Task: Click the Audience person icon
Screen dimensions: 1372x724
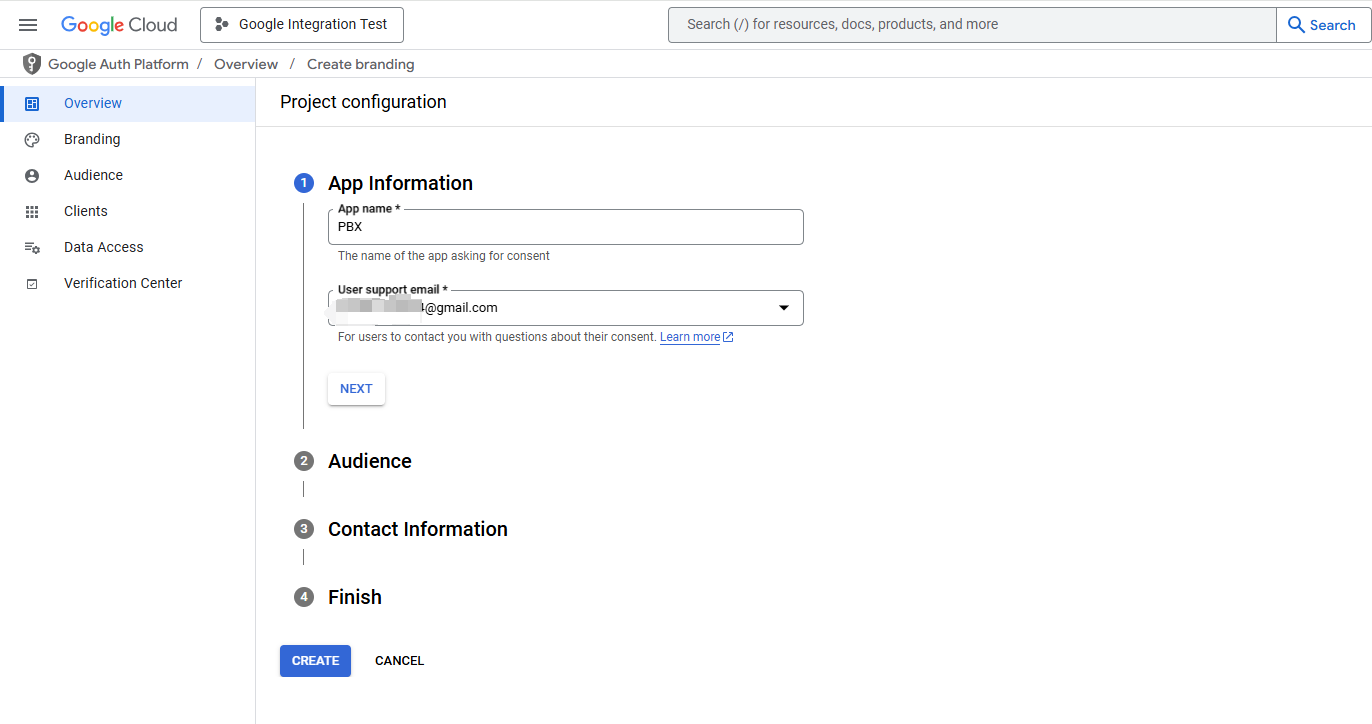Action: coord(32,176)
